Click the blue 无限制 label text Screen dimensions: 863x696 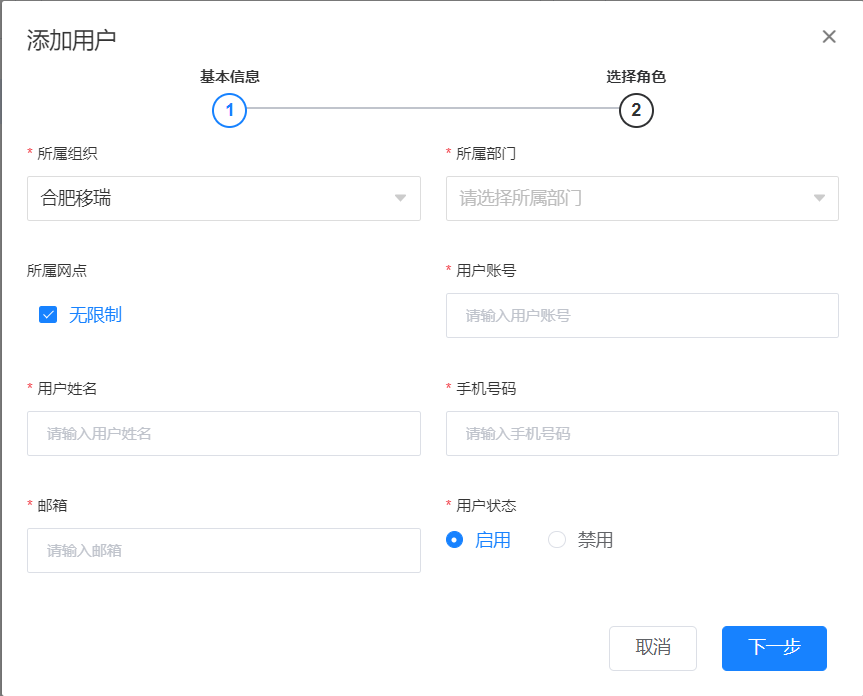[x=95, y=315]
